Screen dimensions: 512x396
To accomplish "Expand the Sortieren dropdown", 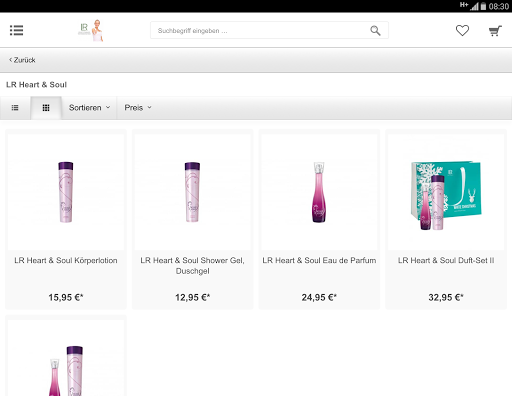I will click(89, 108).
